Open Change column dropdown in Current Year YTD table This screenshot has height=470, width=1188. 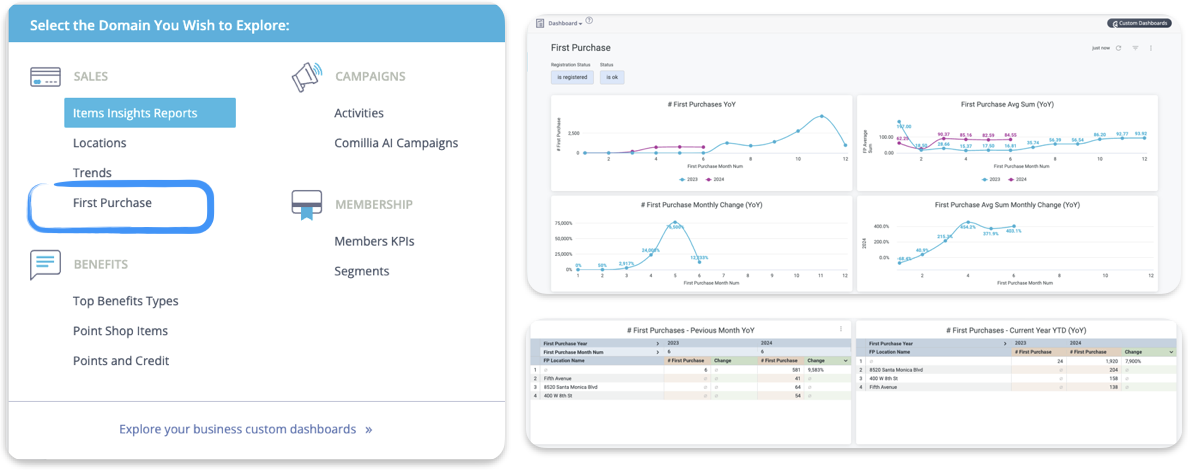(x=1171, y=352)
